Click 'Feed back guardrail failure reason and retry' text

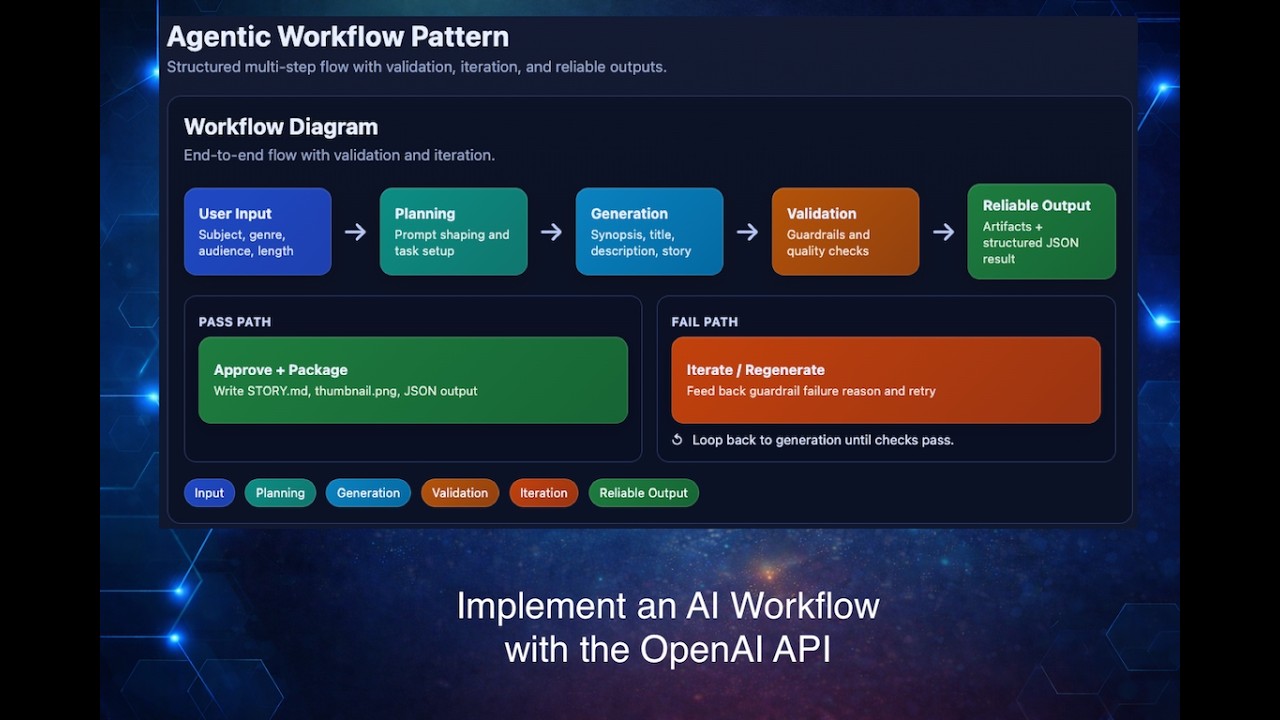(x=811, y=391)
